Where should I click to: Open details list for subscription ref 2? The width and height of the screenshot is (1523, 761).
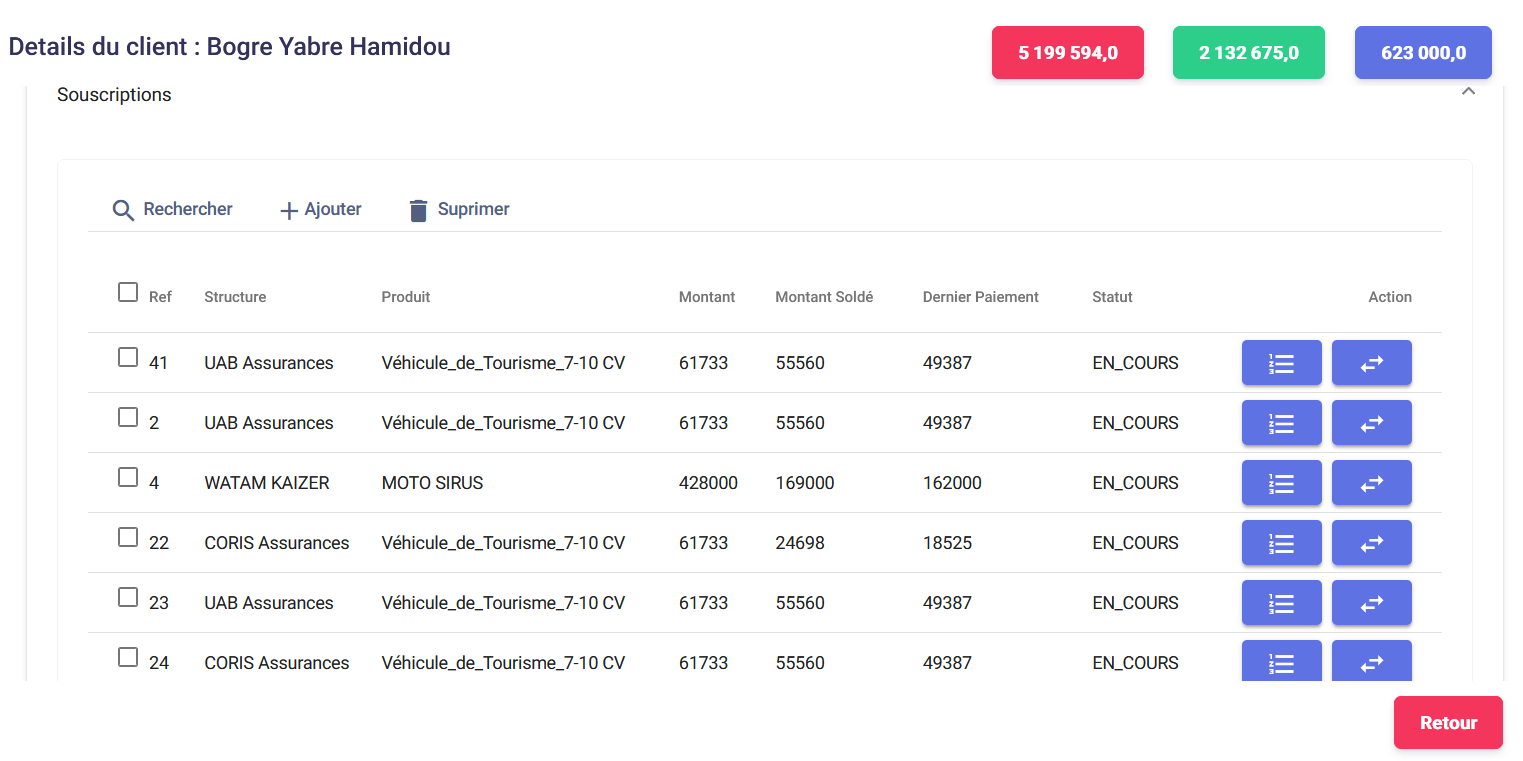pos(1281,422)
